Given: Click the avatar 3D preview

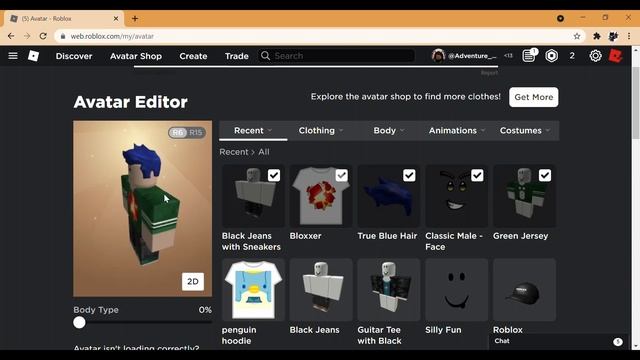Looking at the screenshot, I should [x=142, y=209].
